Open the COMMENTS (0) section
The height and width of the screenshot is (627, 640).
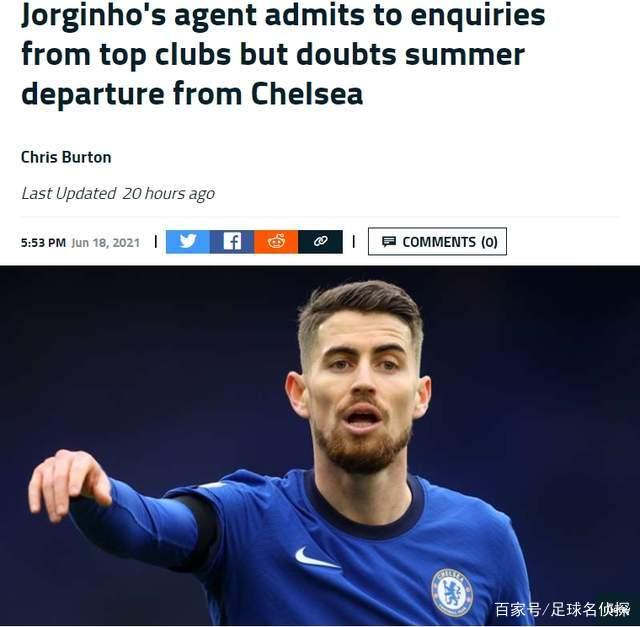point(437,242)
